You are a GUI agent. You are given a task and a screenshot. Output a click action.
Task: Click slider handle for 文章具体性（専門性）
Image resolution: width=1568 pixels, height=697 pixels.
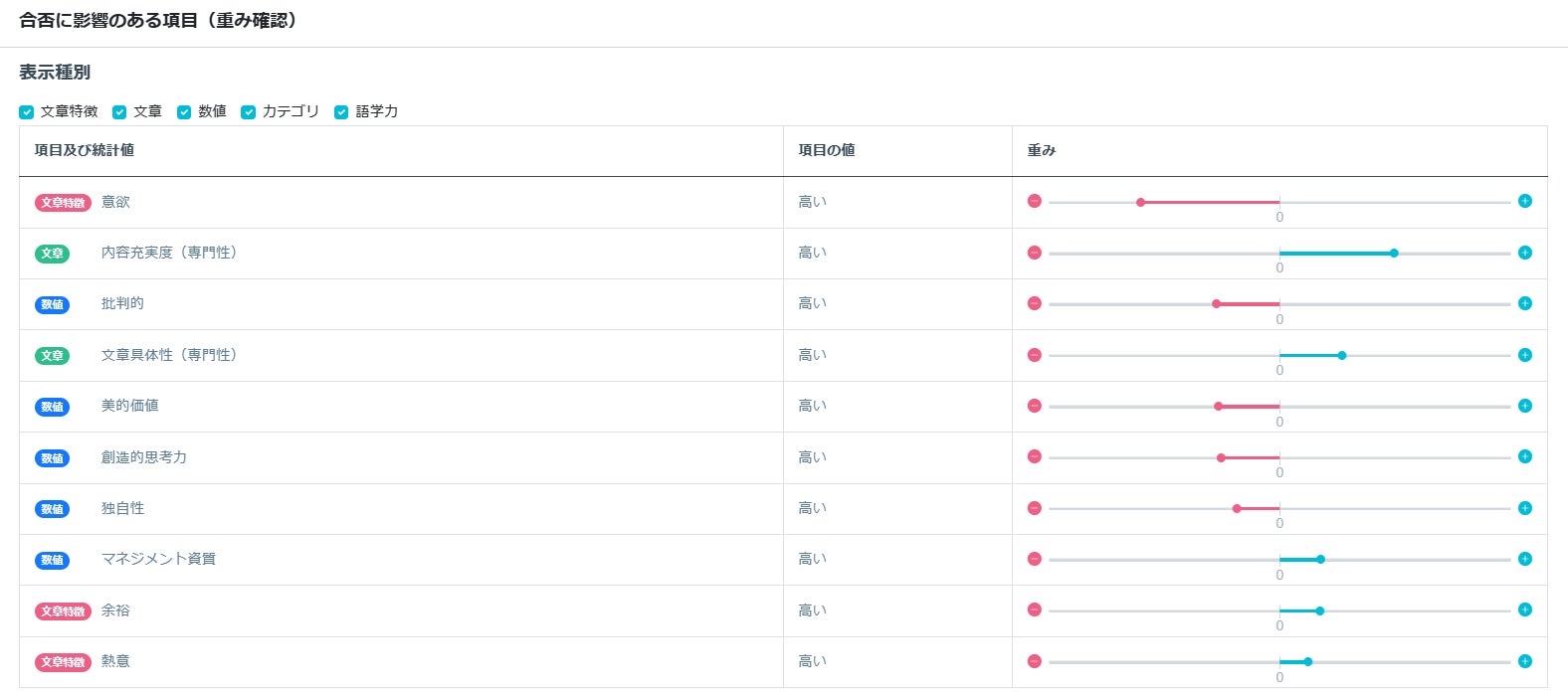coord(1342,355)
